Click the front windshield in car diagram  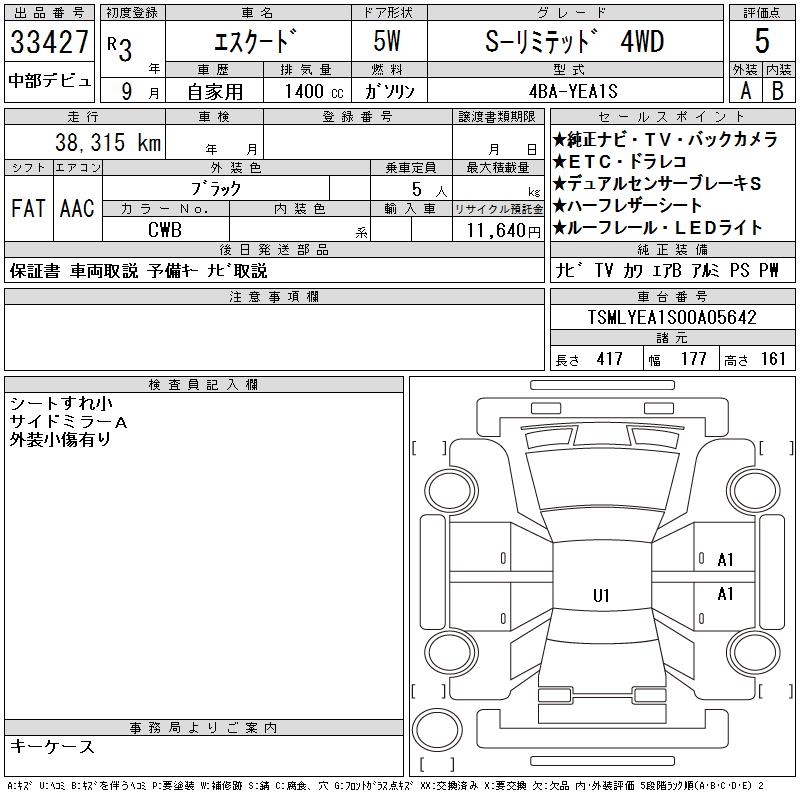click(603, 480)
